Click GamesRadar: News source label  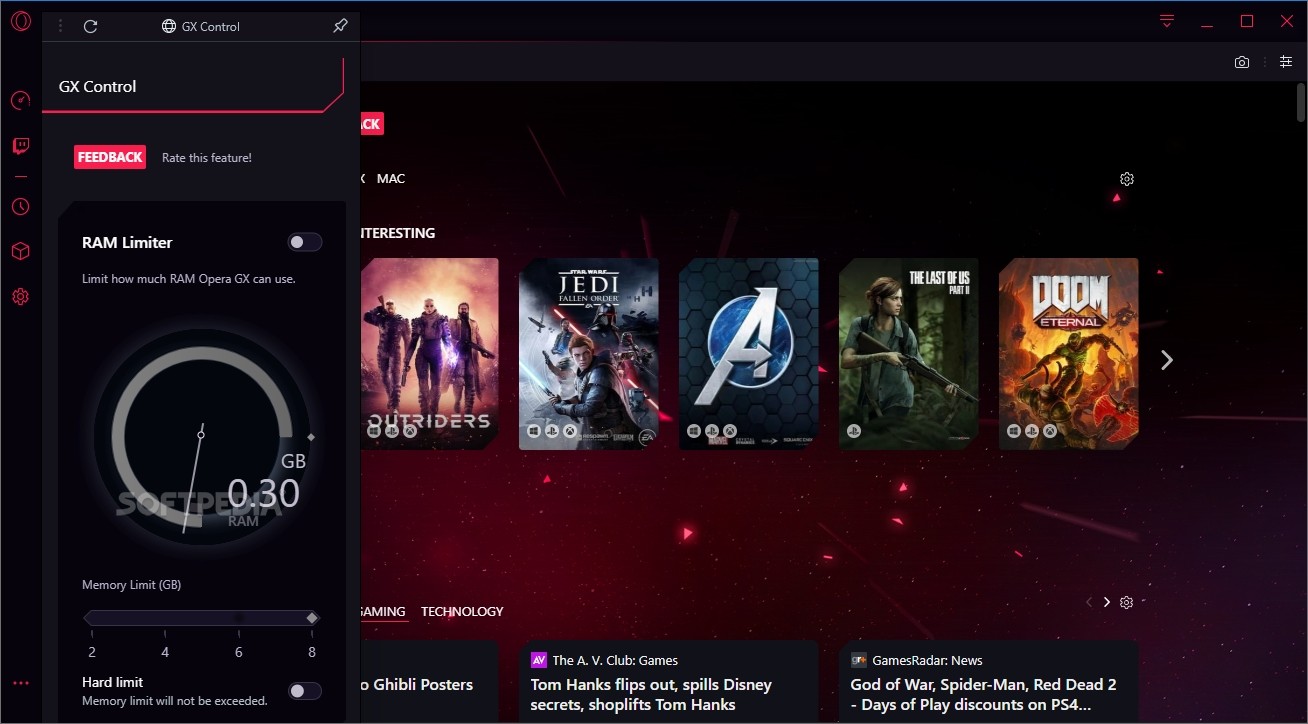point(927,660)
